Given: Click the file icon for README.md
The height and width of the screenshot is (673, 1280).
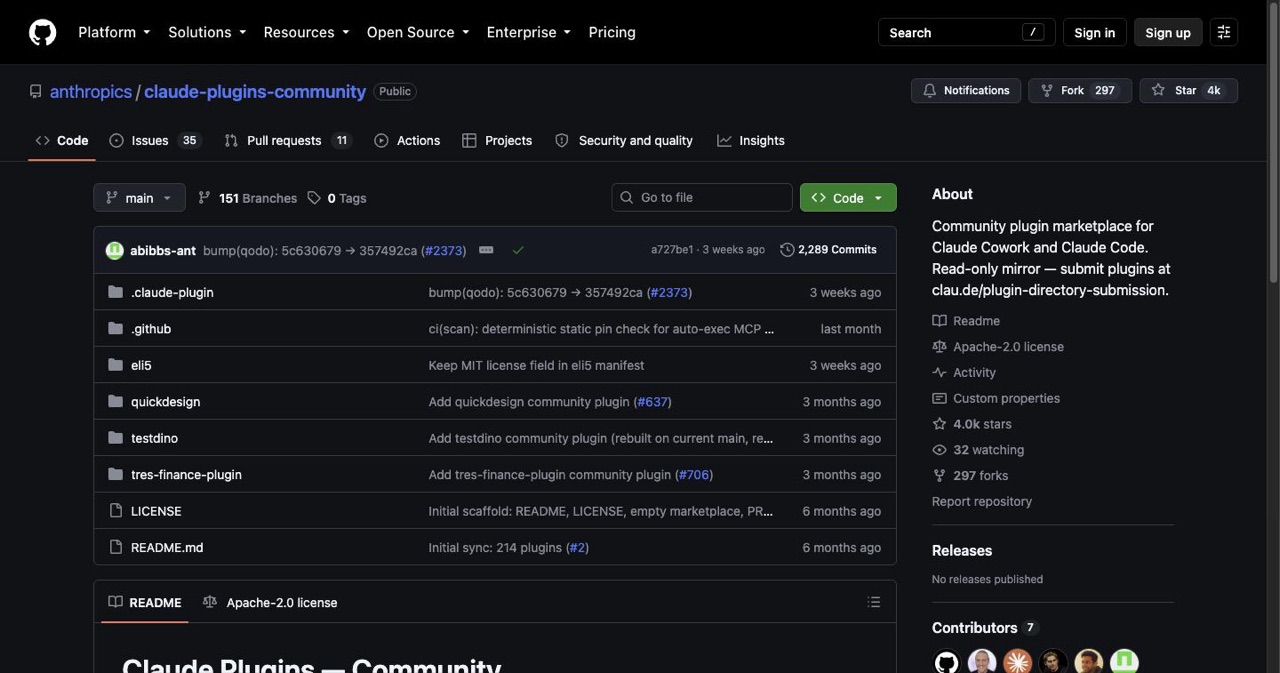Looking at the screenshot, I should [115, 547].
